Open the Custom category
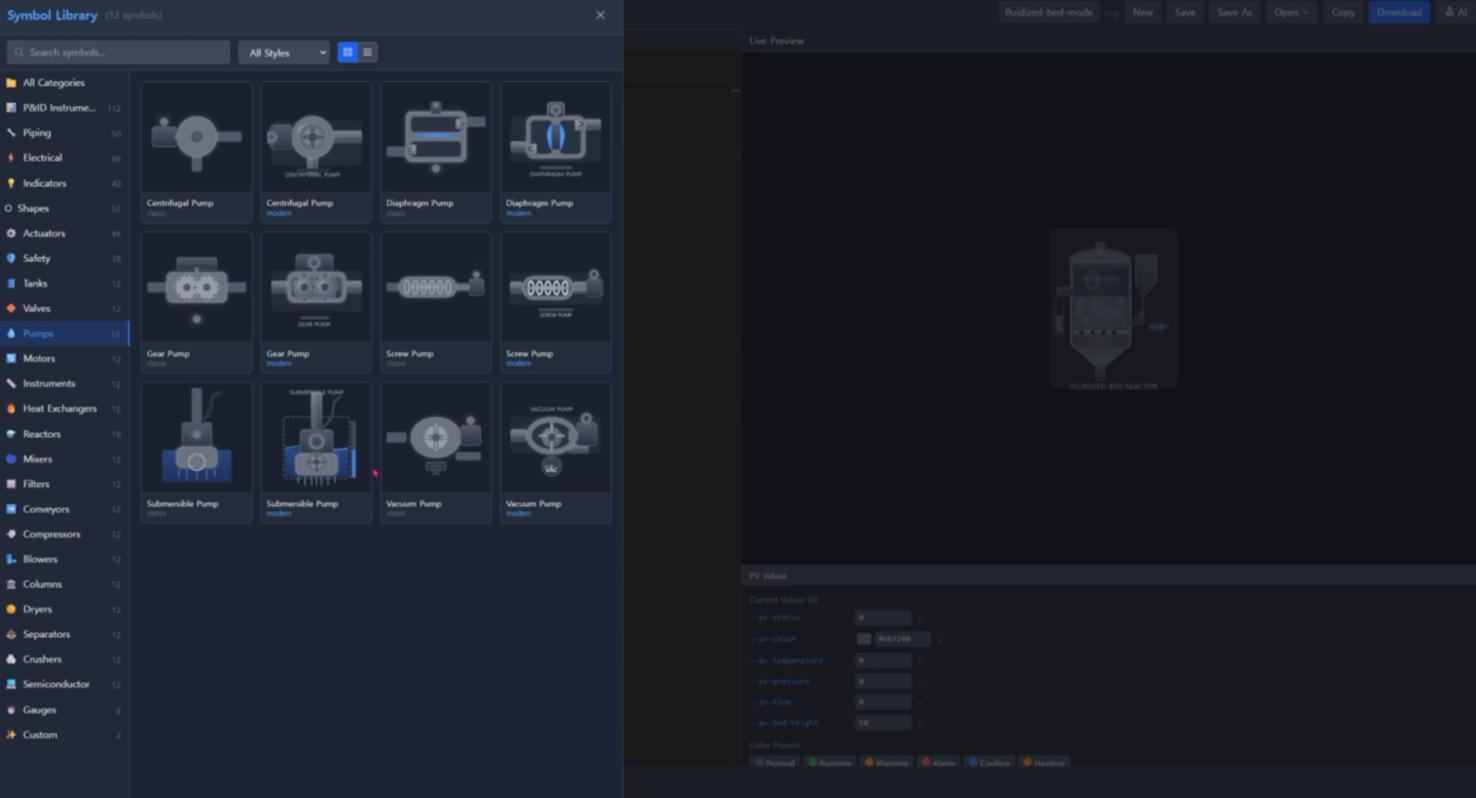Screen dimensions: 1476x798 [x=64, y=735]
